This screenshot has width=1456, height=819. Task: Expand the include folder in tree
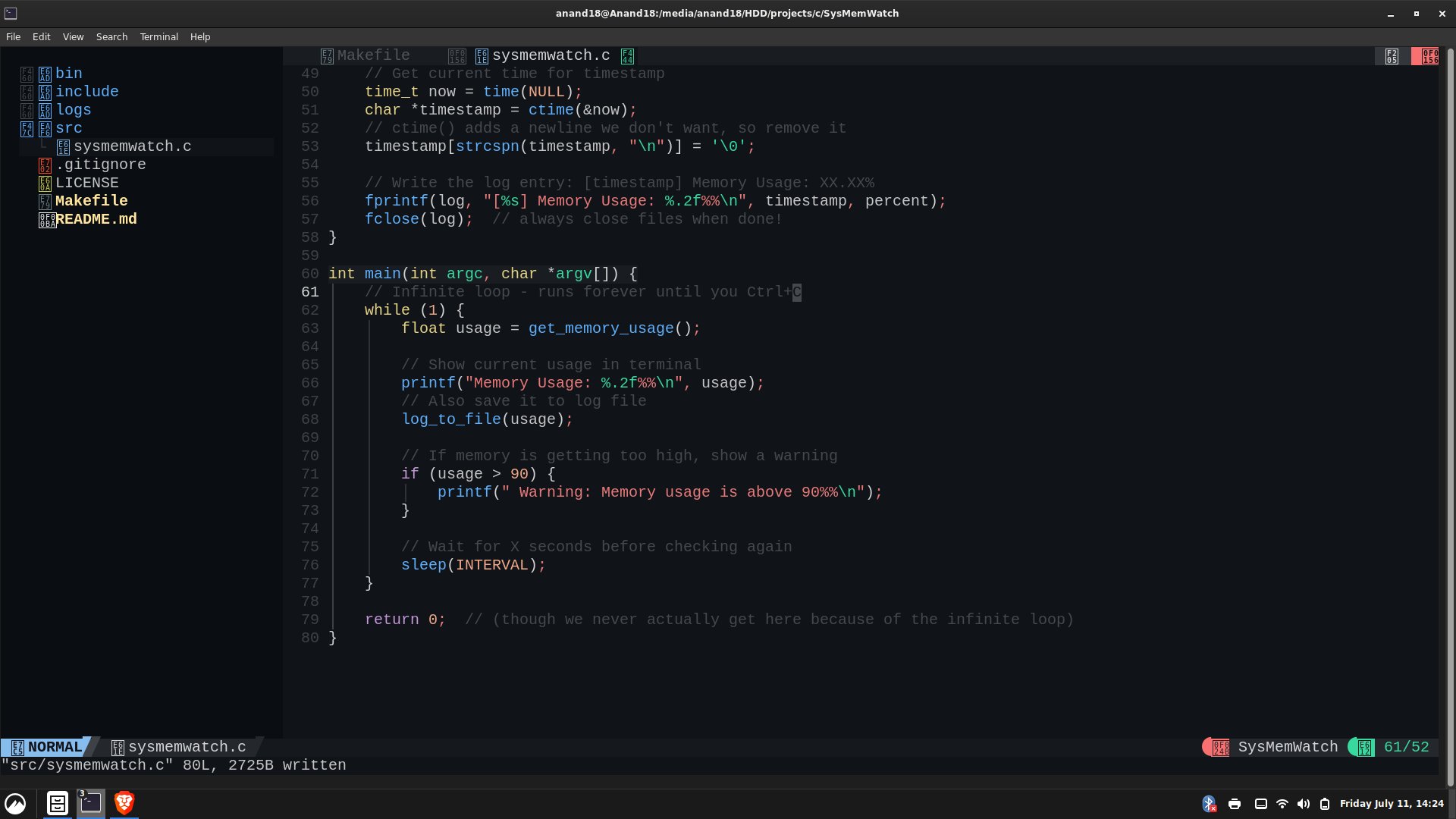pos(86,92)
